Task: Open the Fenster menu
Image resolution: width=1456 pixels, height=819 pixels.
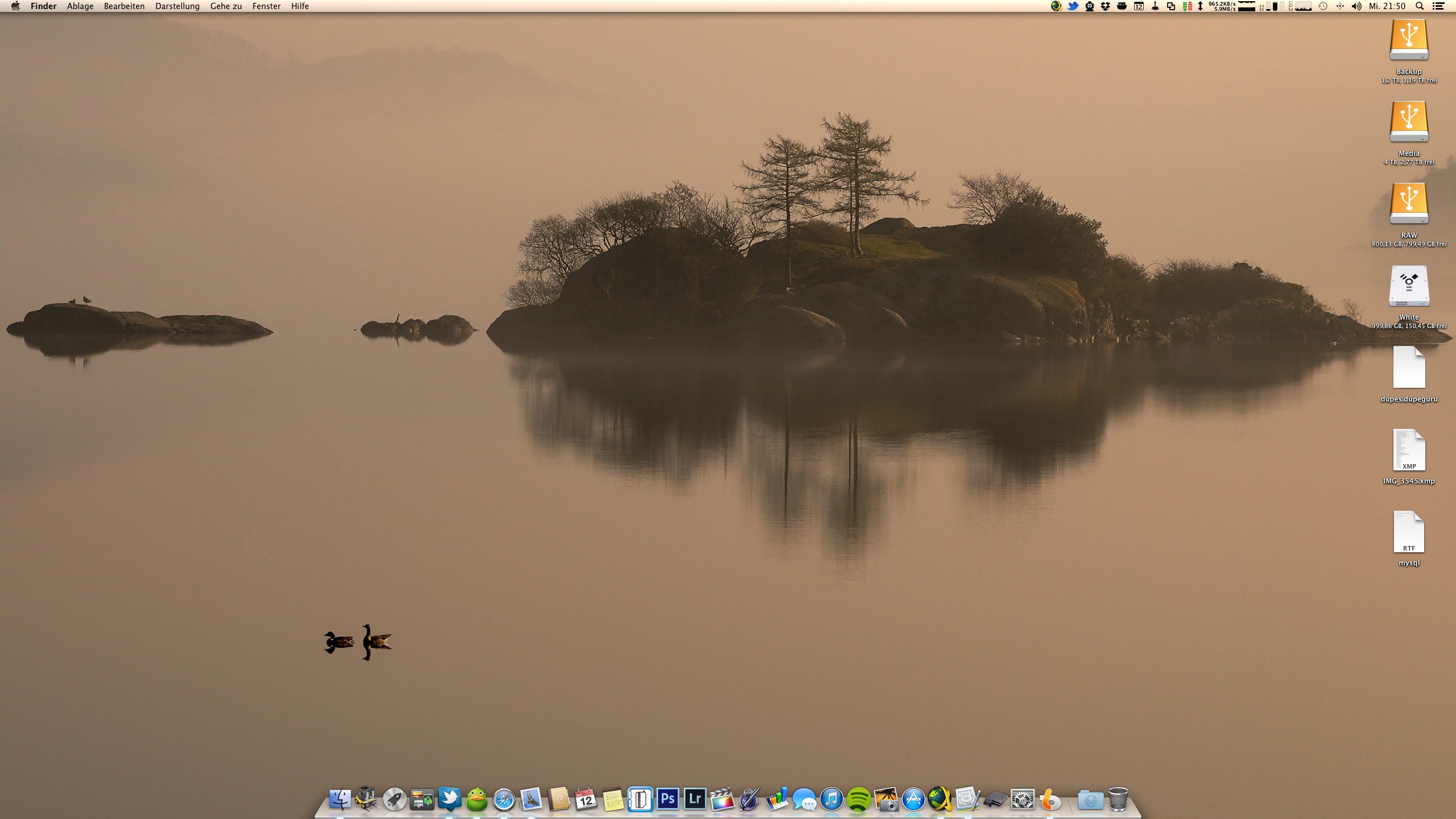Action: 267,6
